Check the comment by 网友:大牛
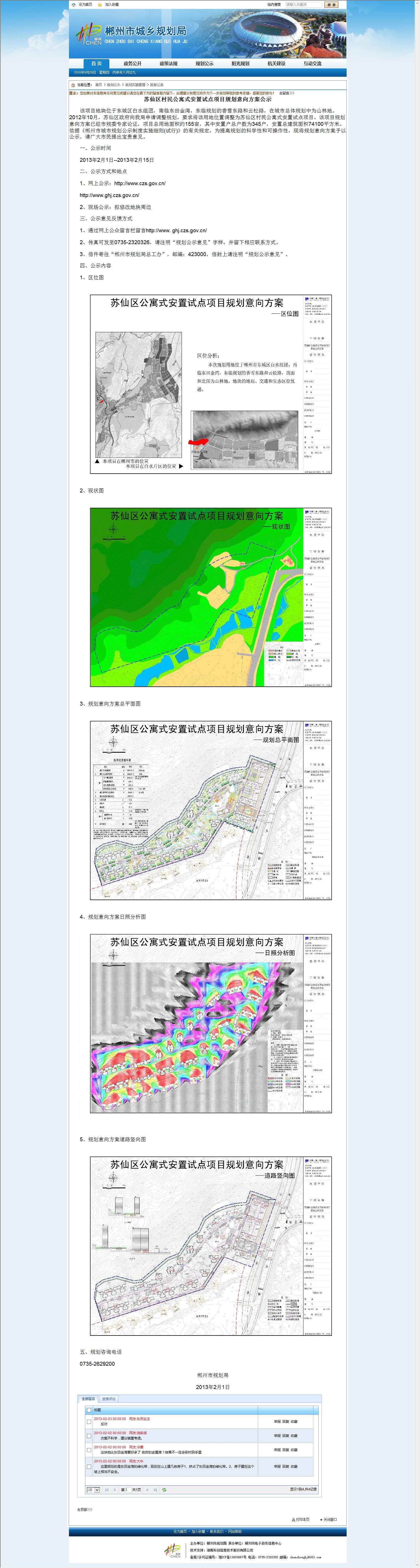The height and width of the screenshot is (1568, 420). (x=89, y=1466)
